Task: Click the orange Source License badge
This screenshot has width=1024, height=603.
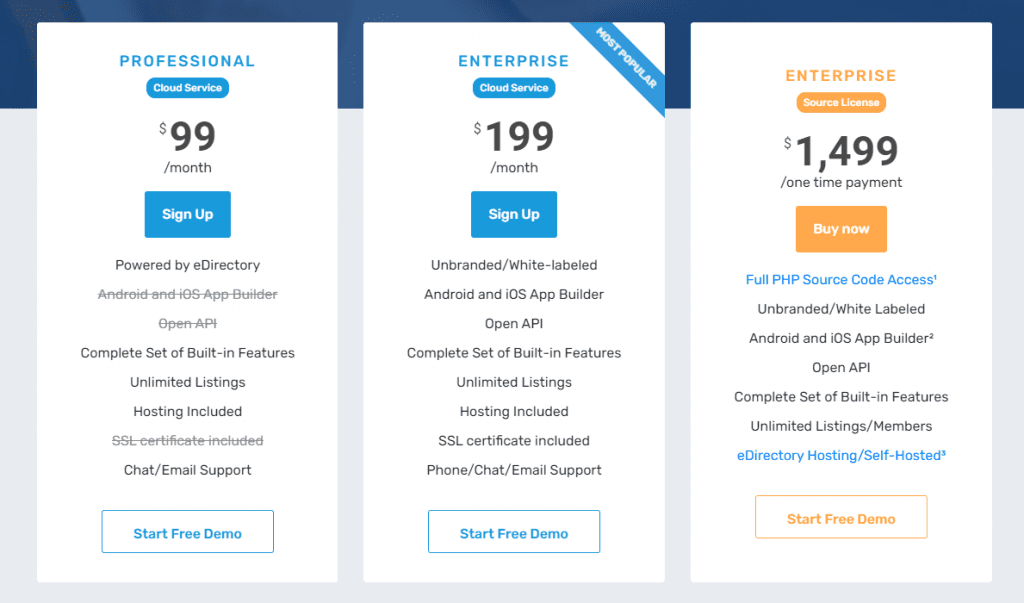Action: click(x=841, y=103)
